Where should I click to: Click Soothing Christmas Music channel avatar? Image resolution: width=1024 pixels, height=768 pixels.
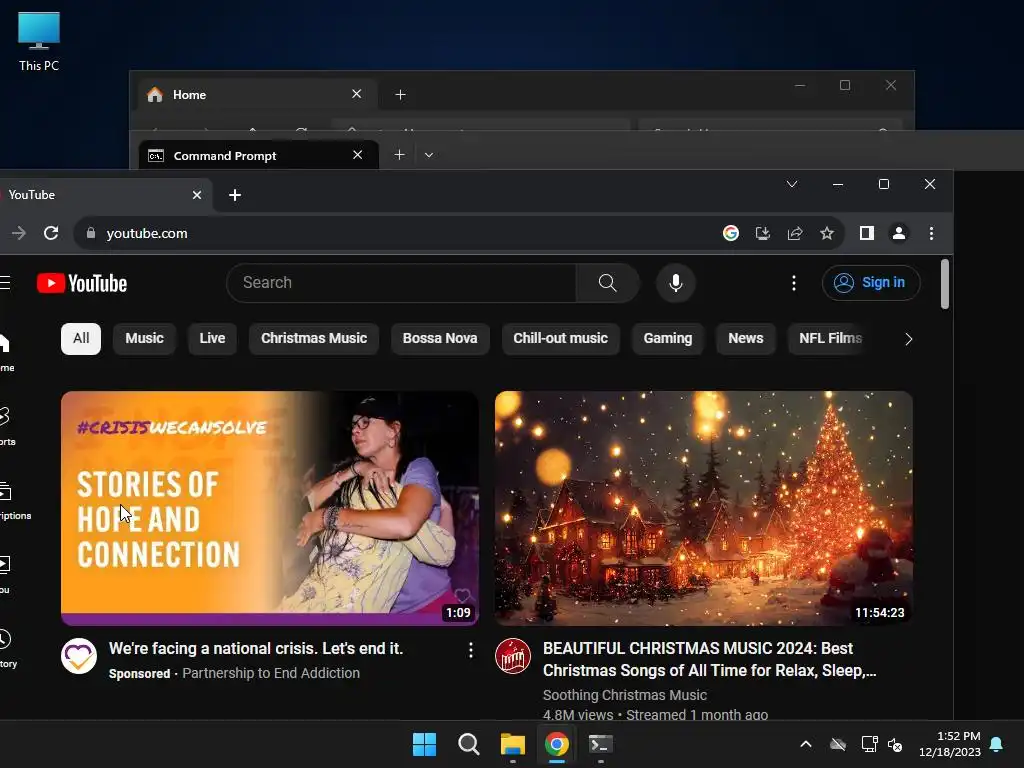pos(513,656)
